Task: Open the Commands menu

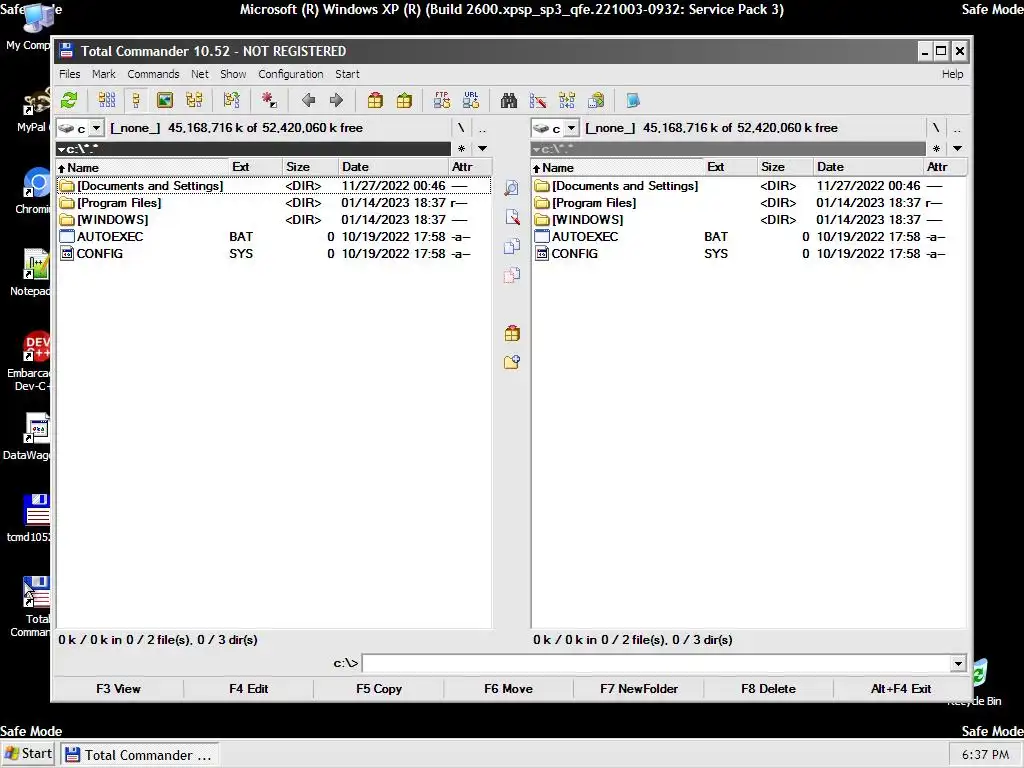Action: [x=153, y=74]
